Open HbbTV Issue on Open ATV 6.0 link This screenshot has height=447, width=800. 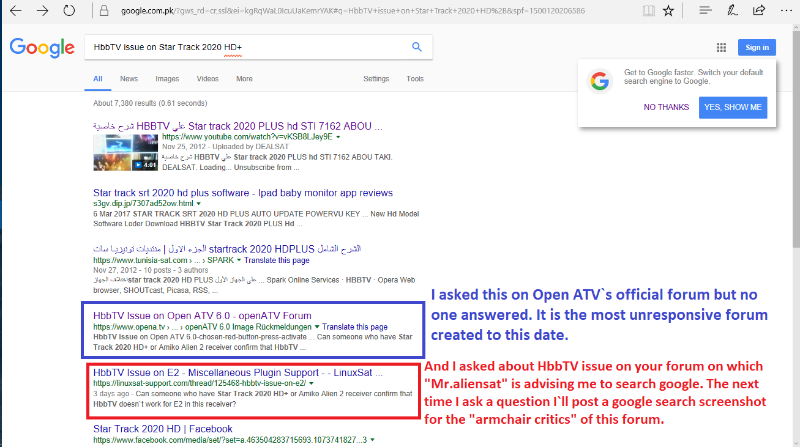(202, 316)
